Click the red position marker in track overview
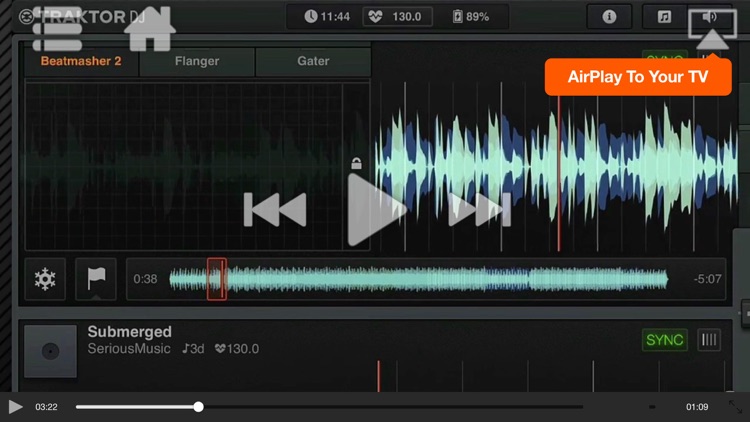750x422 pixels. point(217,279)
